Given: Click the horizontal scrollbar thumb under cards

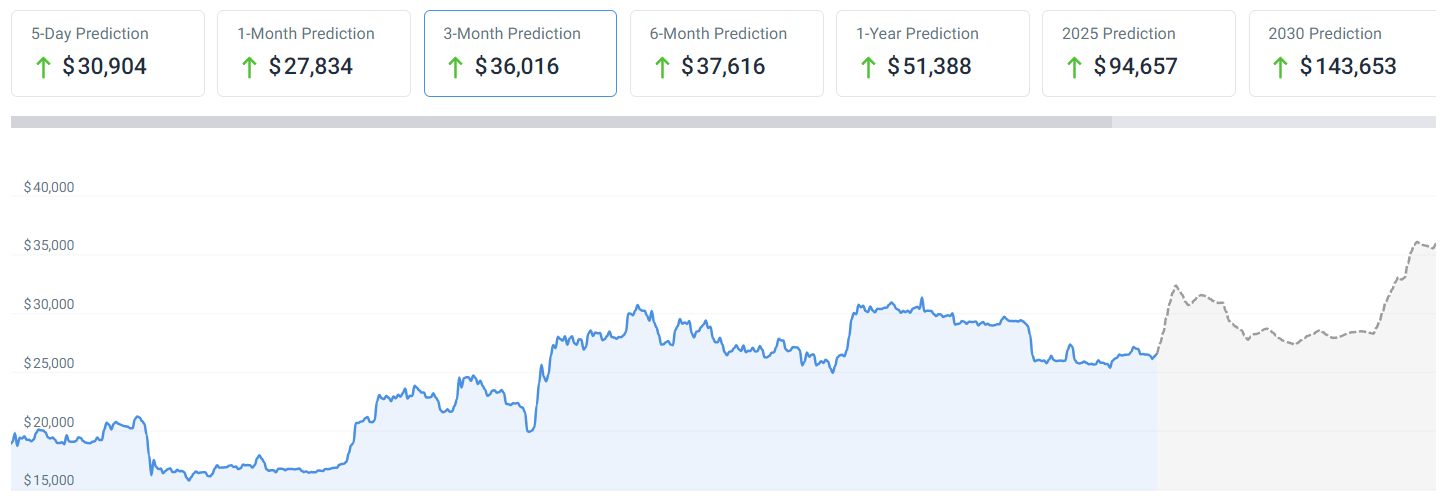Looking at the screenshot, I should tap(560, 122).
